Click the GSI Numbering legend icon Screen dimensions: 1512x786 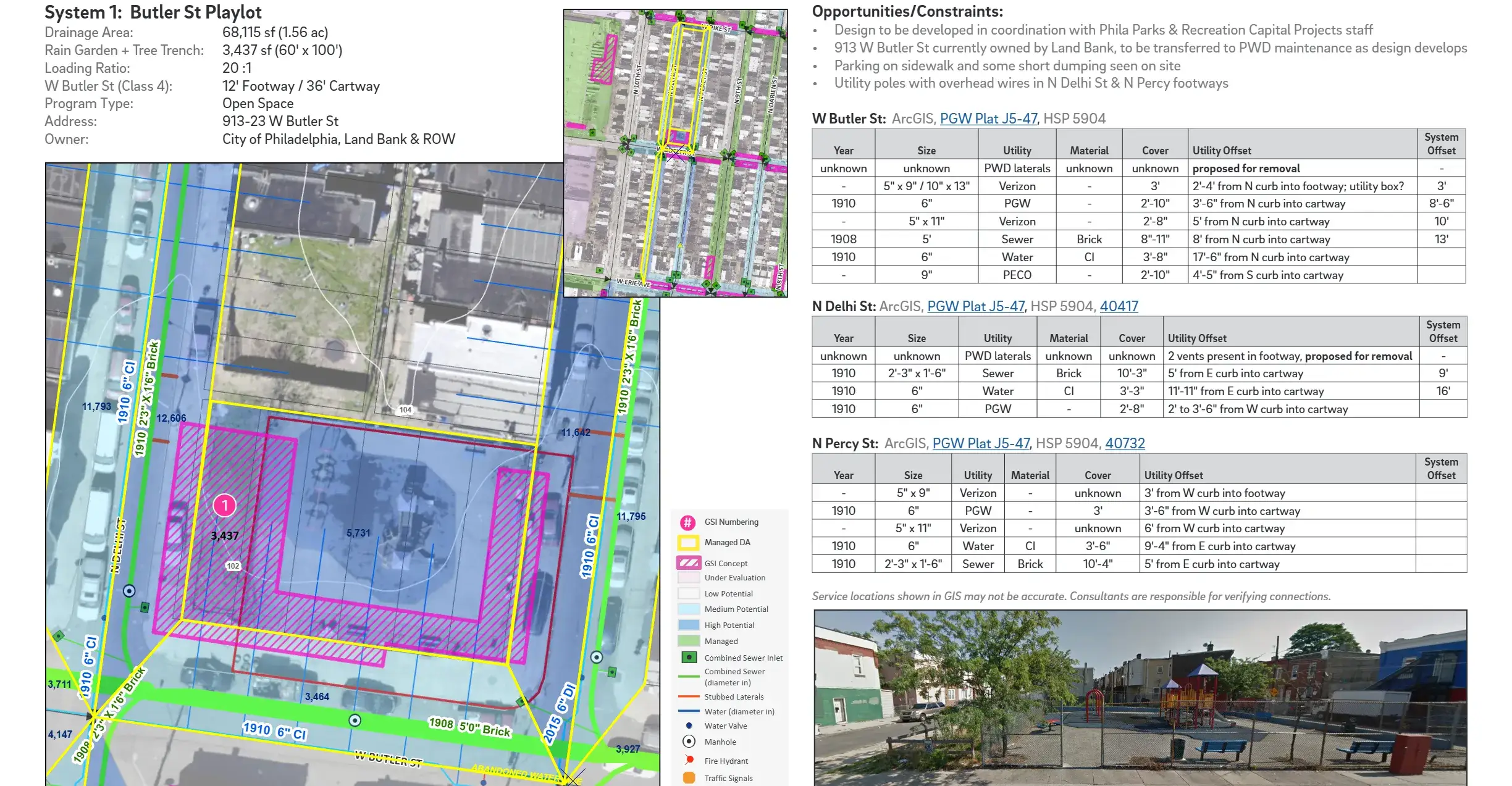[687, 522]
